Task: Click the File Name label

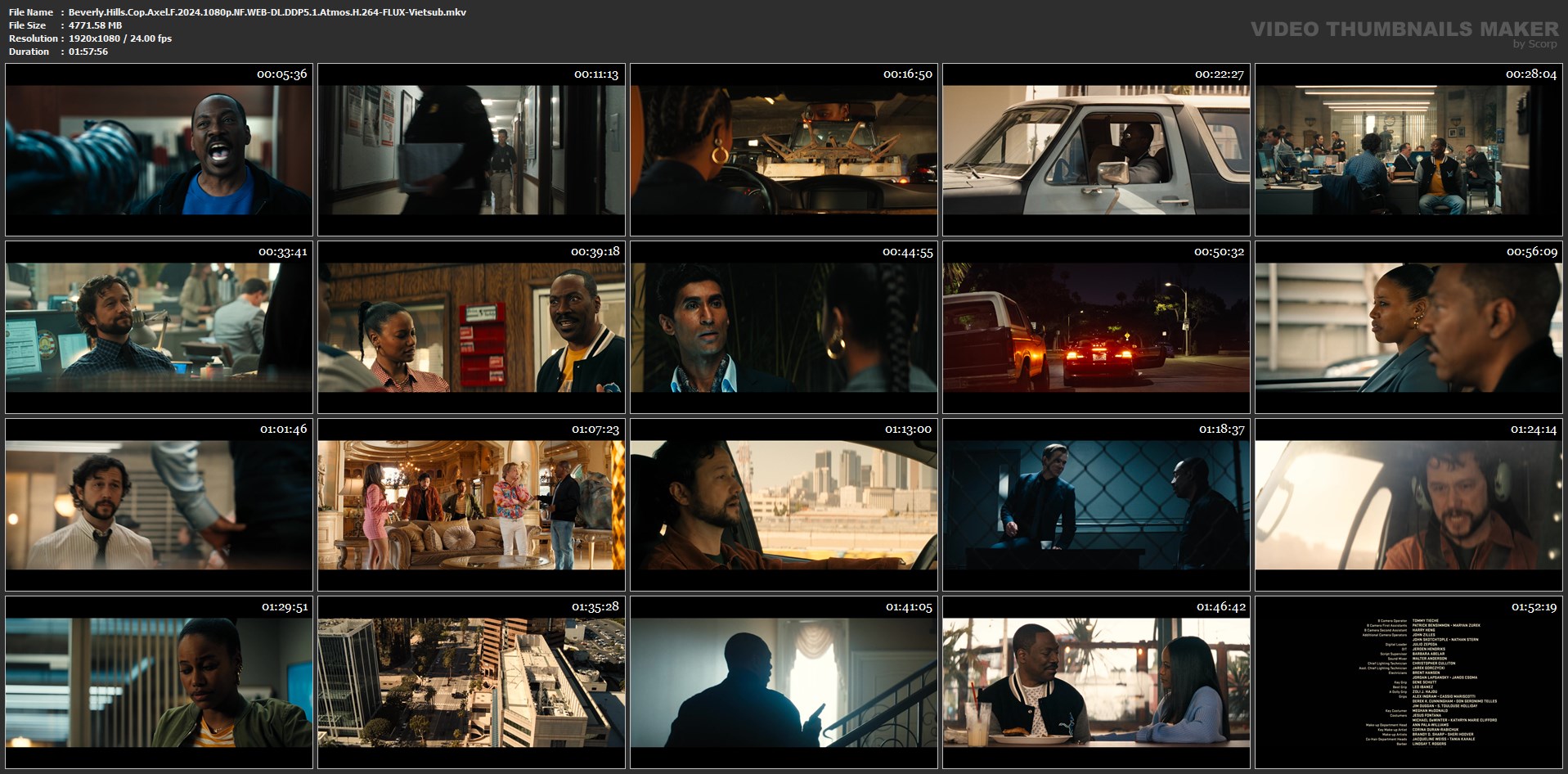Action: [31, 12]
